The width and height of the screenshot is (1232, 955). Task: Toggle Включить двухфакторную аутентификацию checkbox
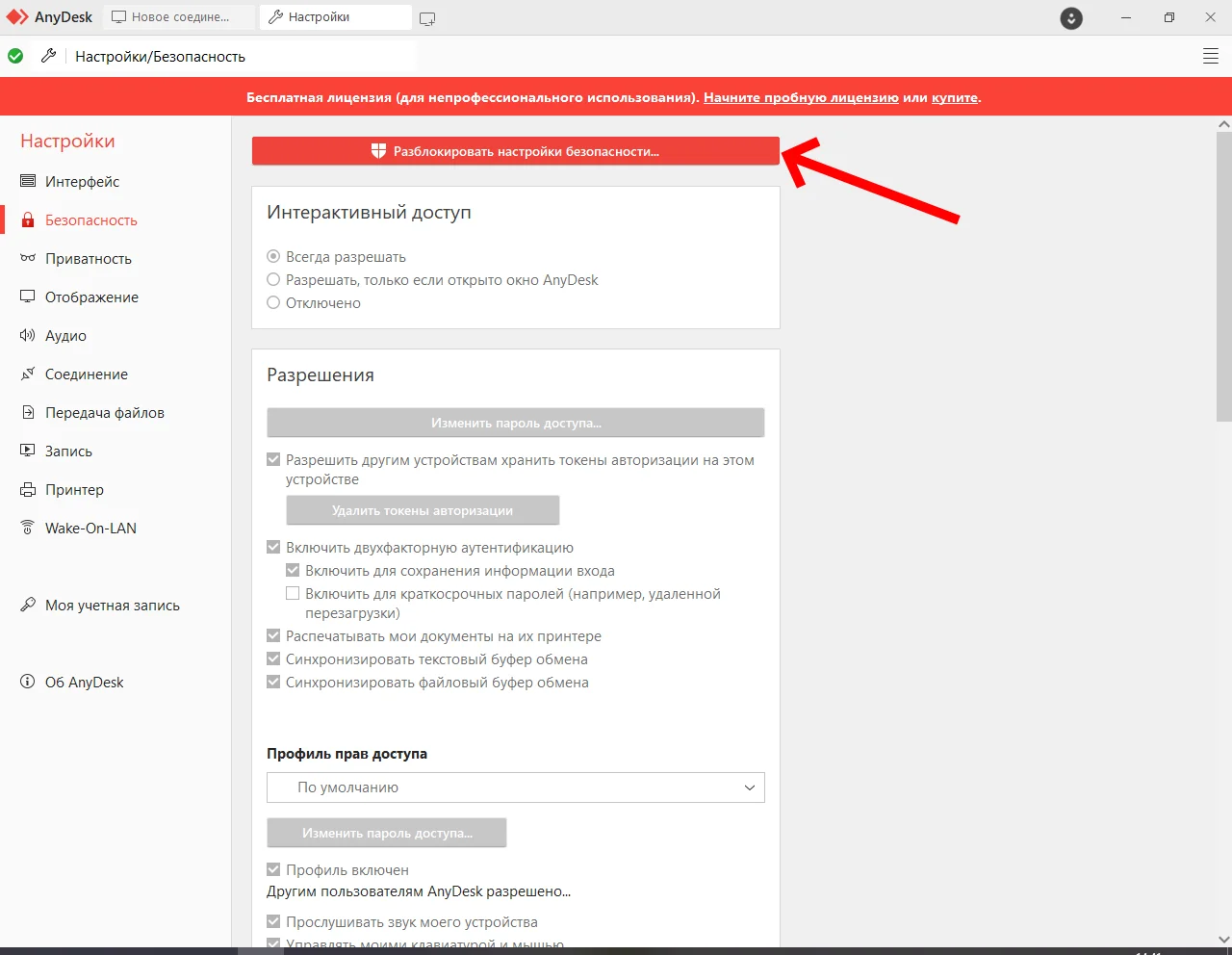[x=273, y=548]
